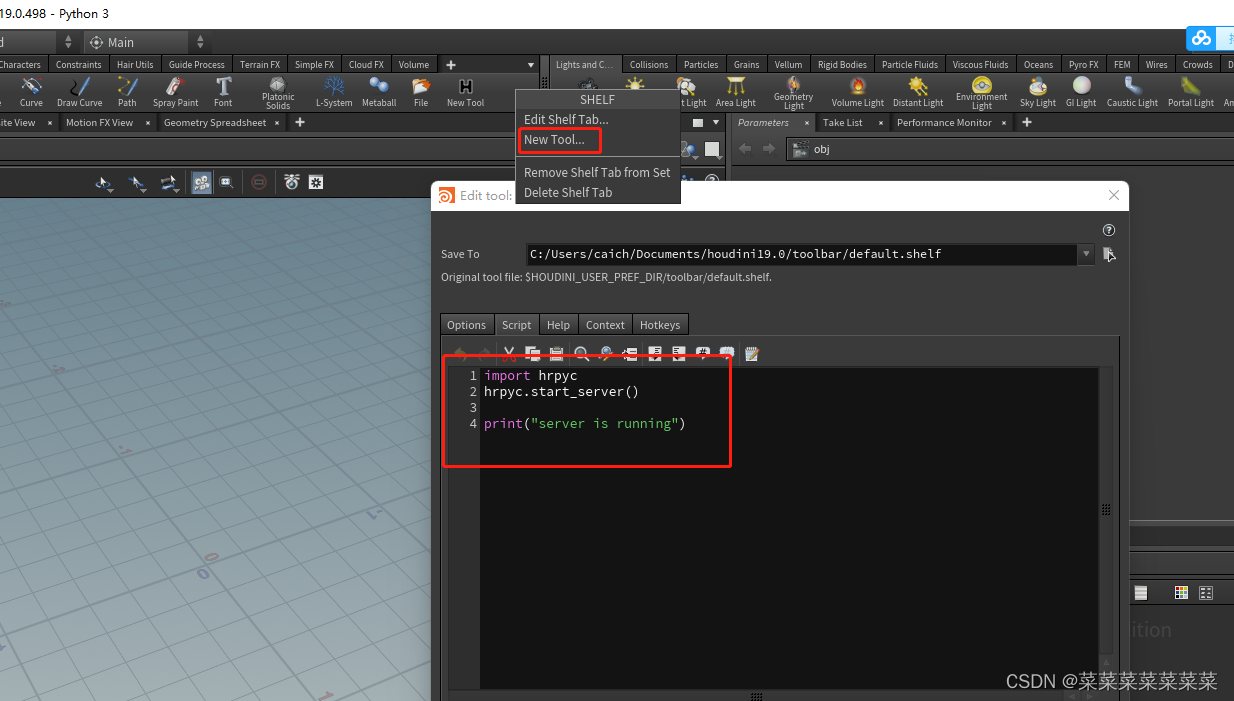Open external editor notepad icon in script toolbar

(752, 353)
